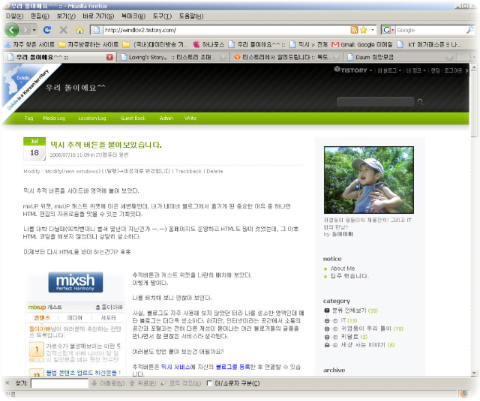Open About Me notice link
This screenshot has width=480, height=401.
pos(342,268)
